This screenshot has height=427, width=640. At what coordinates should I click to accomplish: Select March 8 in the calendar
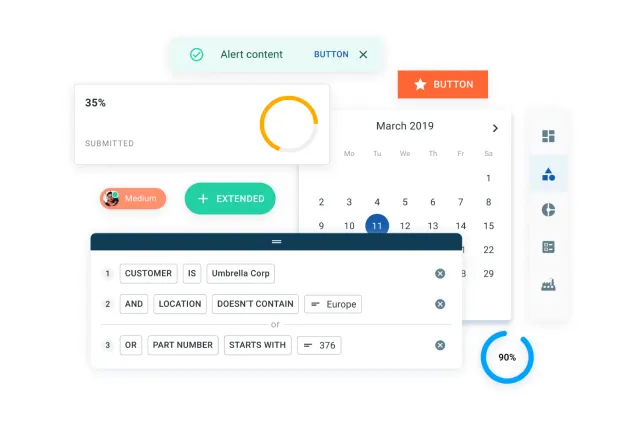click(488, 202)
